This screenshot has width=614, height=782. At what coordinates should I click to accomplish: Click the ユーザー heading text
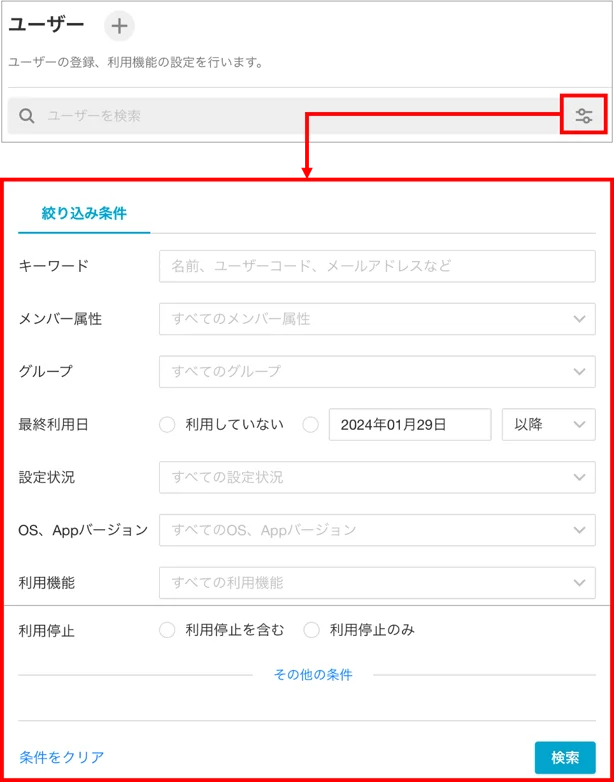tap(46, 25)
